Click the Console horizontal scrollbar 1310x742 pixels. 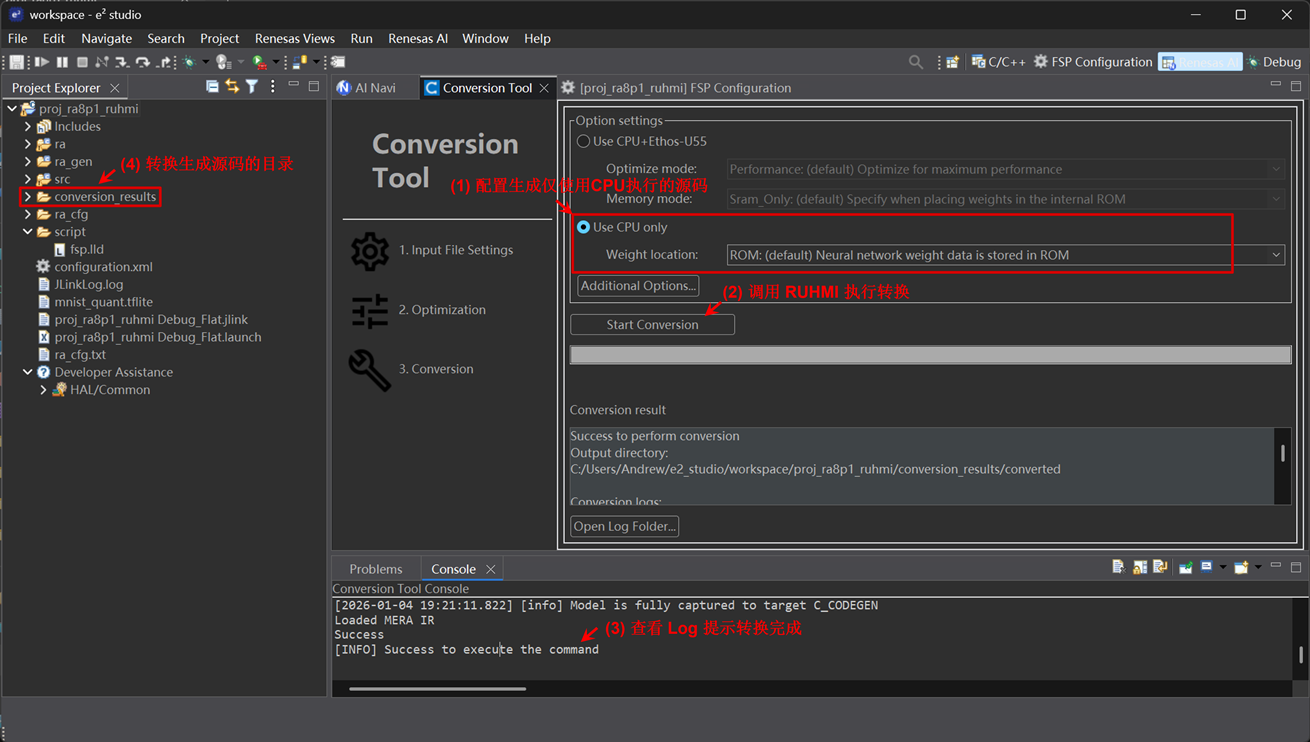click(x=437, y=688)
